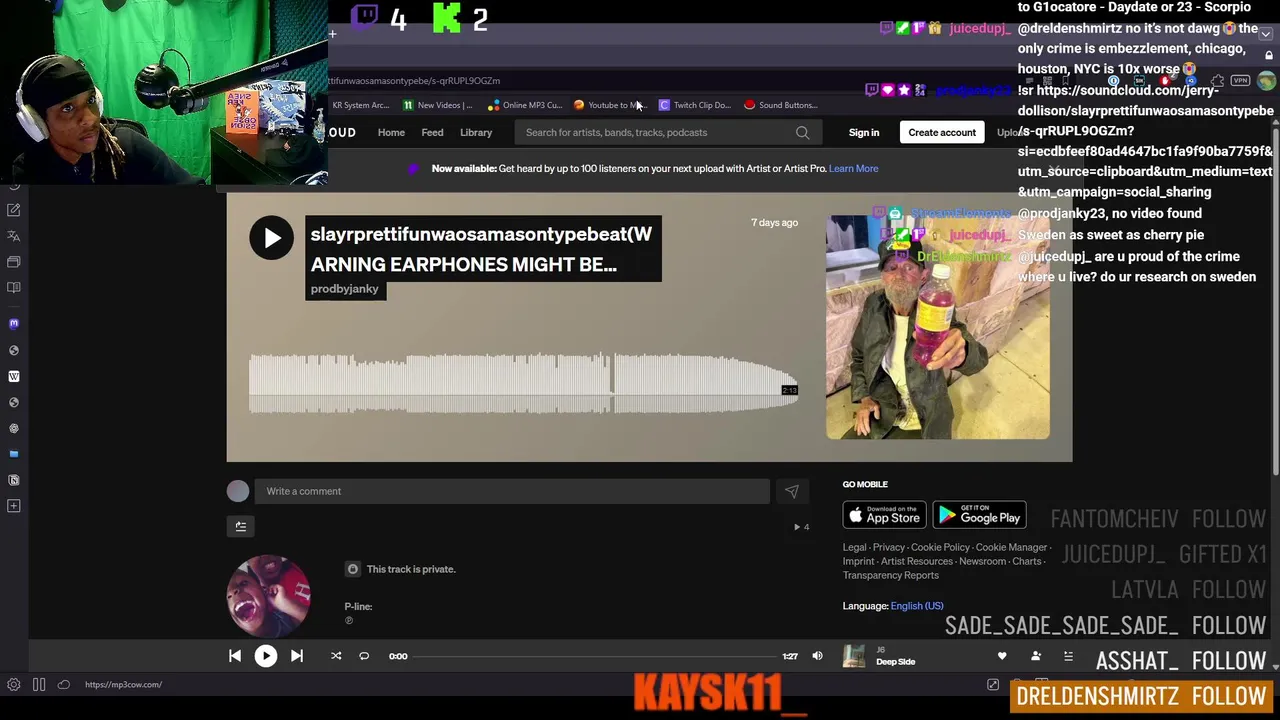The image size is (1280, 720).
Task: Focus the Write a comment field
Action: click(512, 491)
